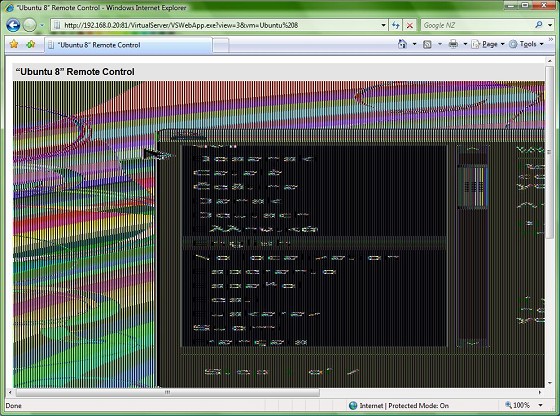
Task: Open the recent pages dropdown arrow
Action: coord(42,25)
